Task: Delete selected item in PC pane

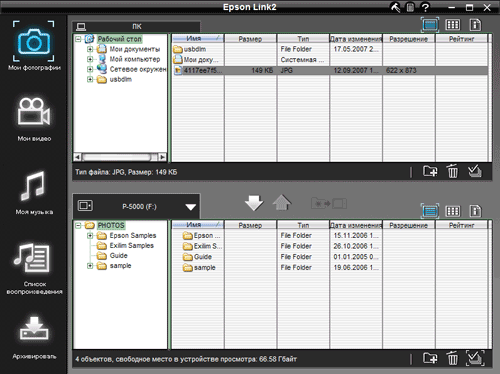Action: pyautogui.click(x=452, y=171)
